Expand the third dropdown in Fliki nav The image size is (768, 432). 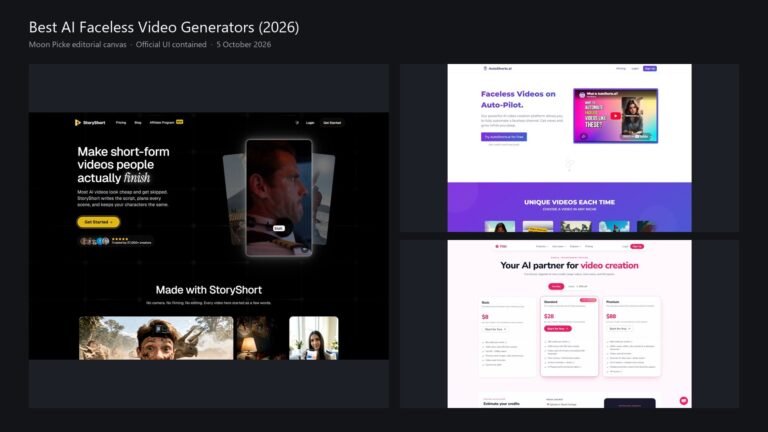pos(575,246)
